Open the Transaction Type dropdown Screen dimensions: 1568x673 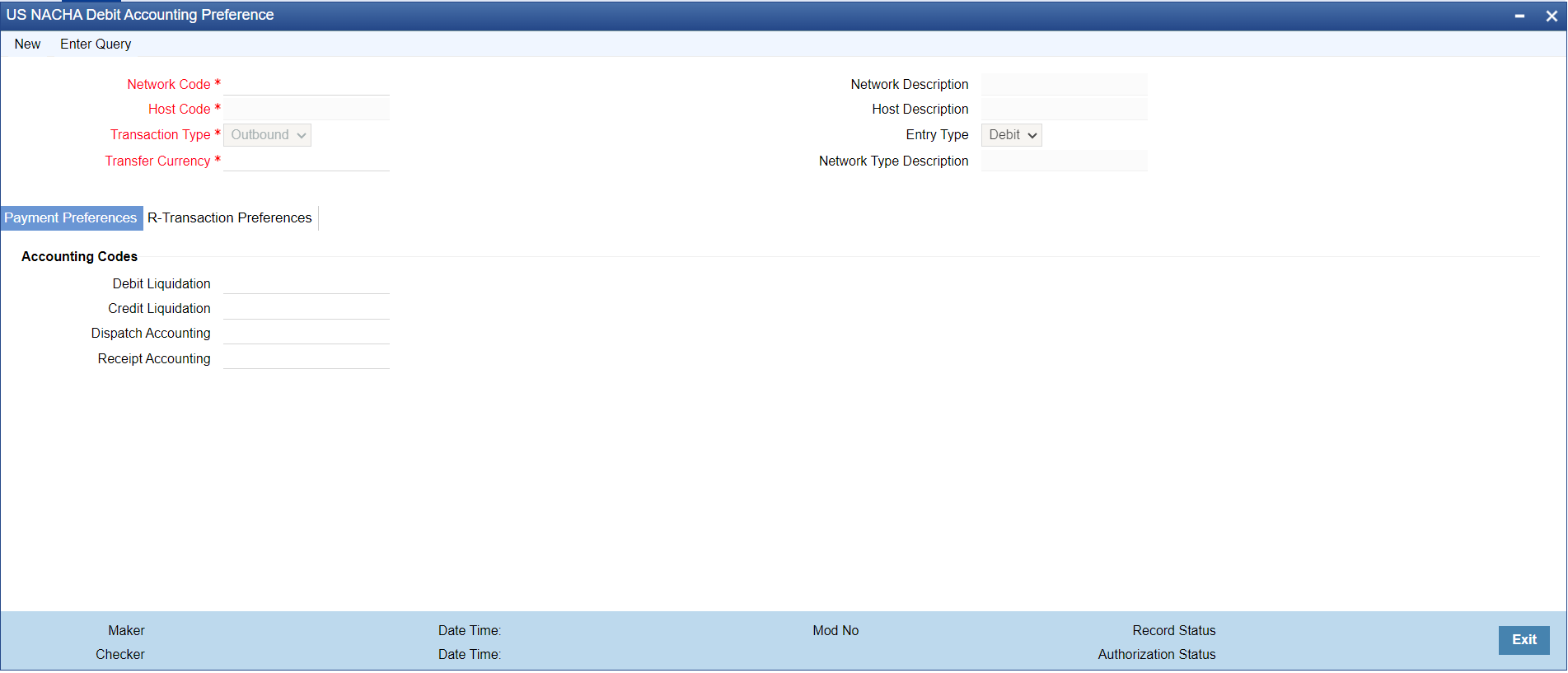[x=267, y=135]
